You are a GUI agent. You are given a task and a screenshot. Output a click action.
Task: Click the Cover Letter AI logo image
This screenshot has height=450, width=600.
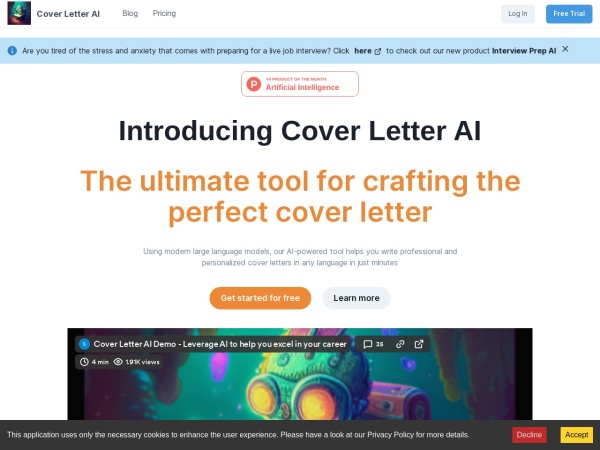point(19,13)
